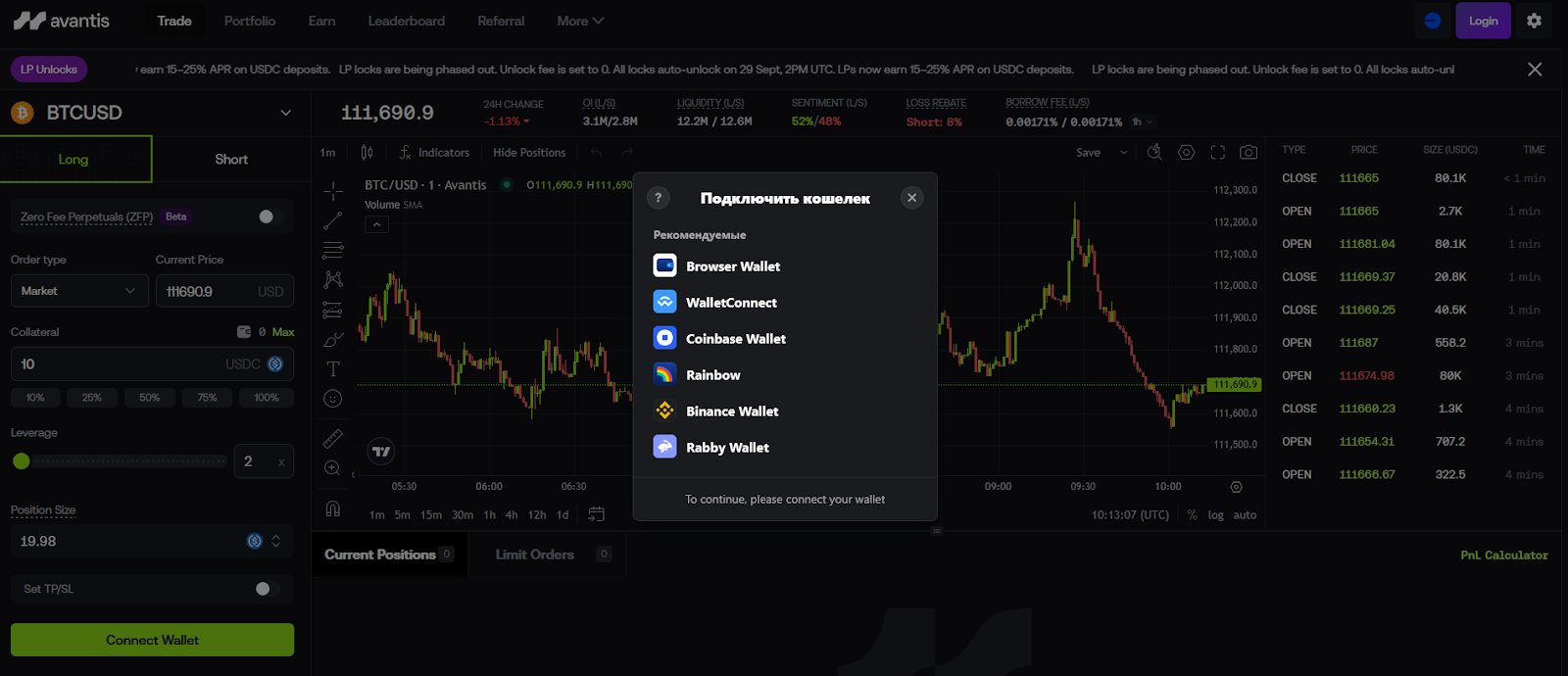Enable Zero Fee Perpetuals toggle
1568x676 pixels.
[270, 217]
